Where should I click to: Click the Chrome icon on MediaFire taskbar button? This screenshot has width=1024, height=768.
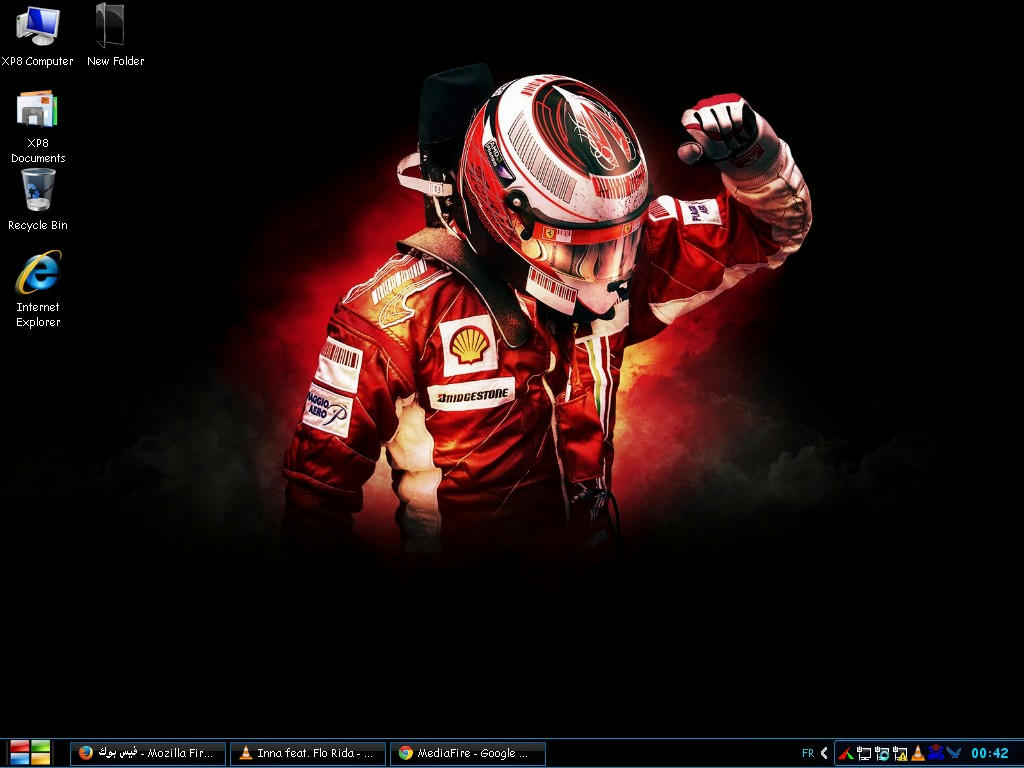point(406,753)
